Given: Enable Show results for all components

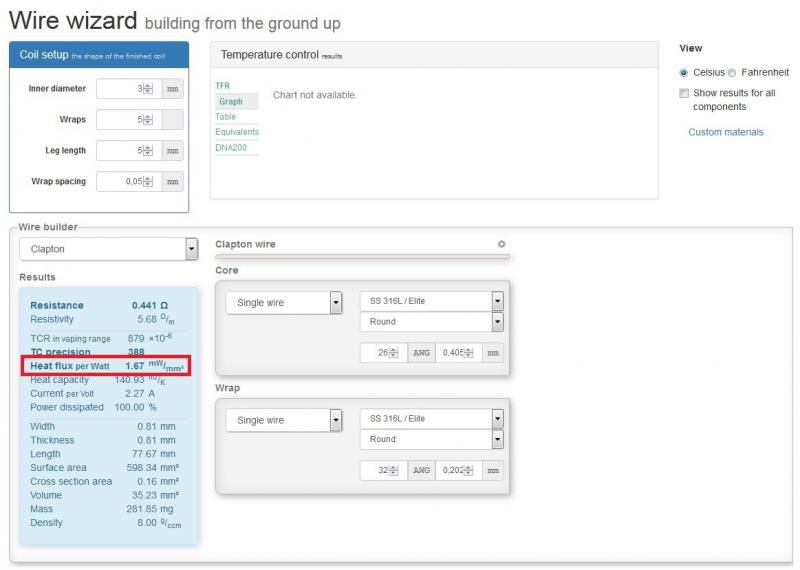Looking at the screenshot, I should (684, 93).
